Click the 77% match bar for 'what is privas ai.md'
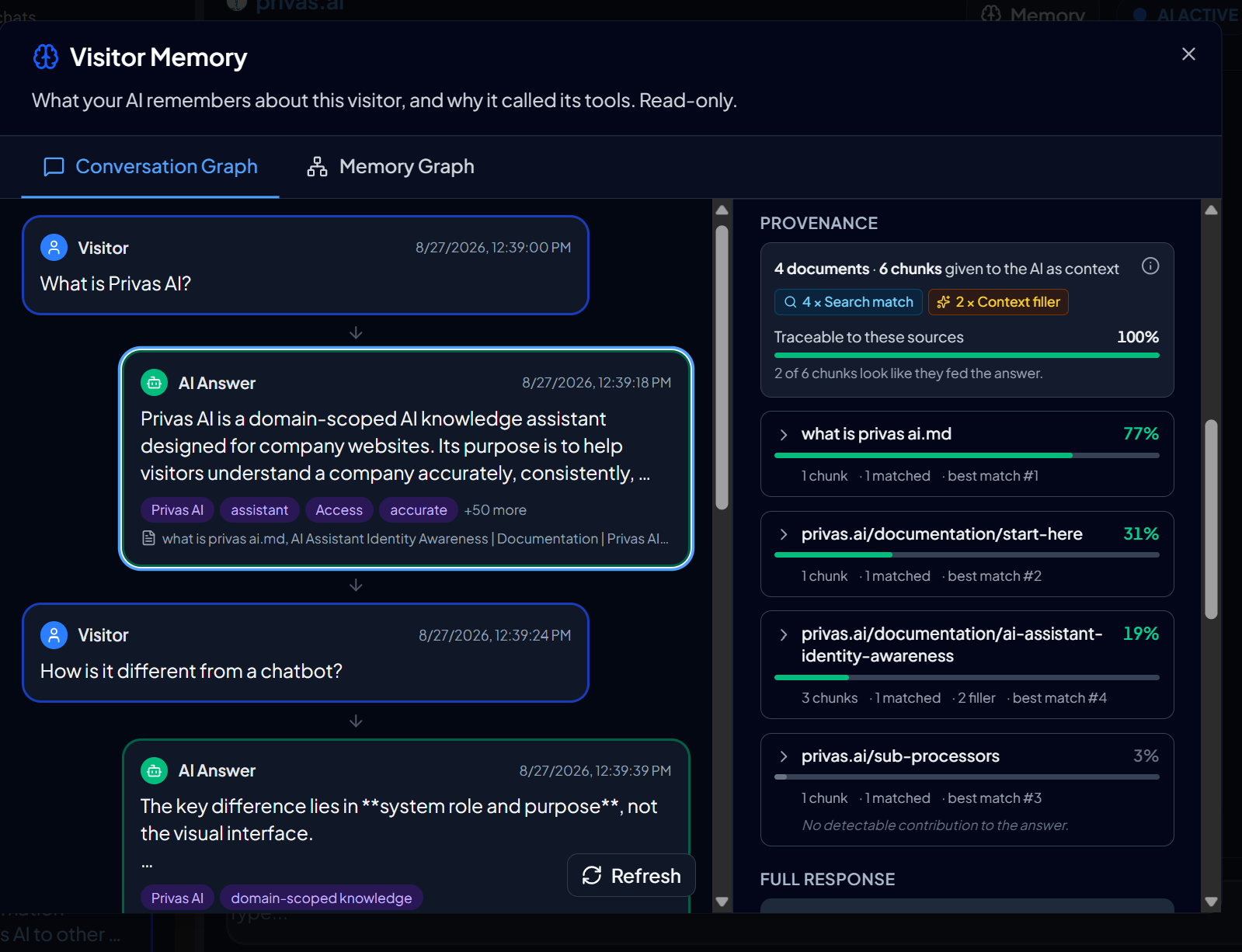1242x952 pixels. coord(967,456)
